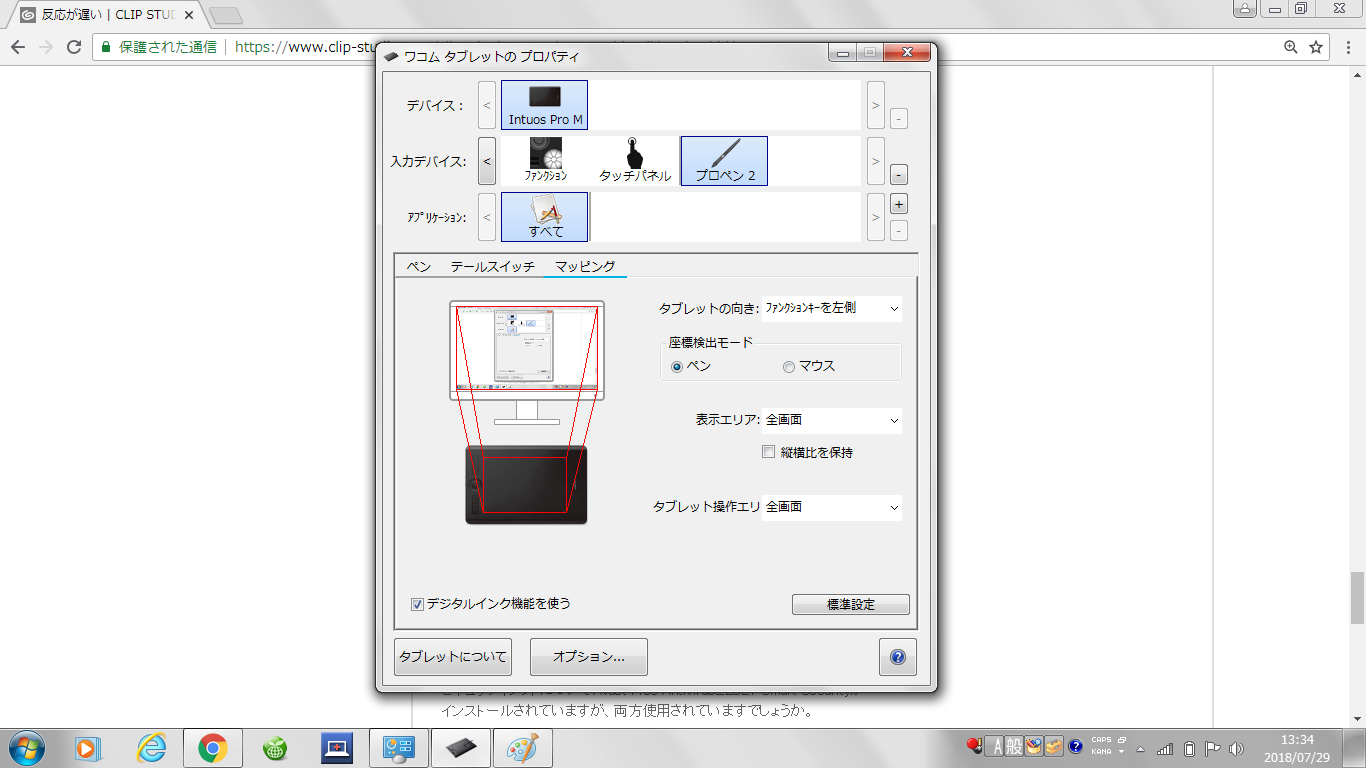Select the CLIP STUDIO browser tab
This screenshot has height=771, width=1366.
[108, 15]
